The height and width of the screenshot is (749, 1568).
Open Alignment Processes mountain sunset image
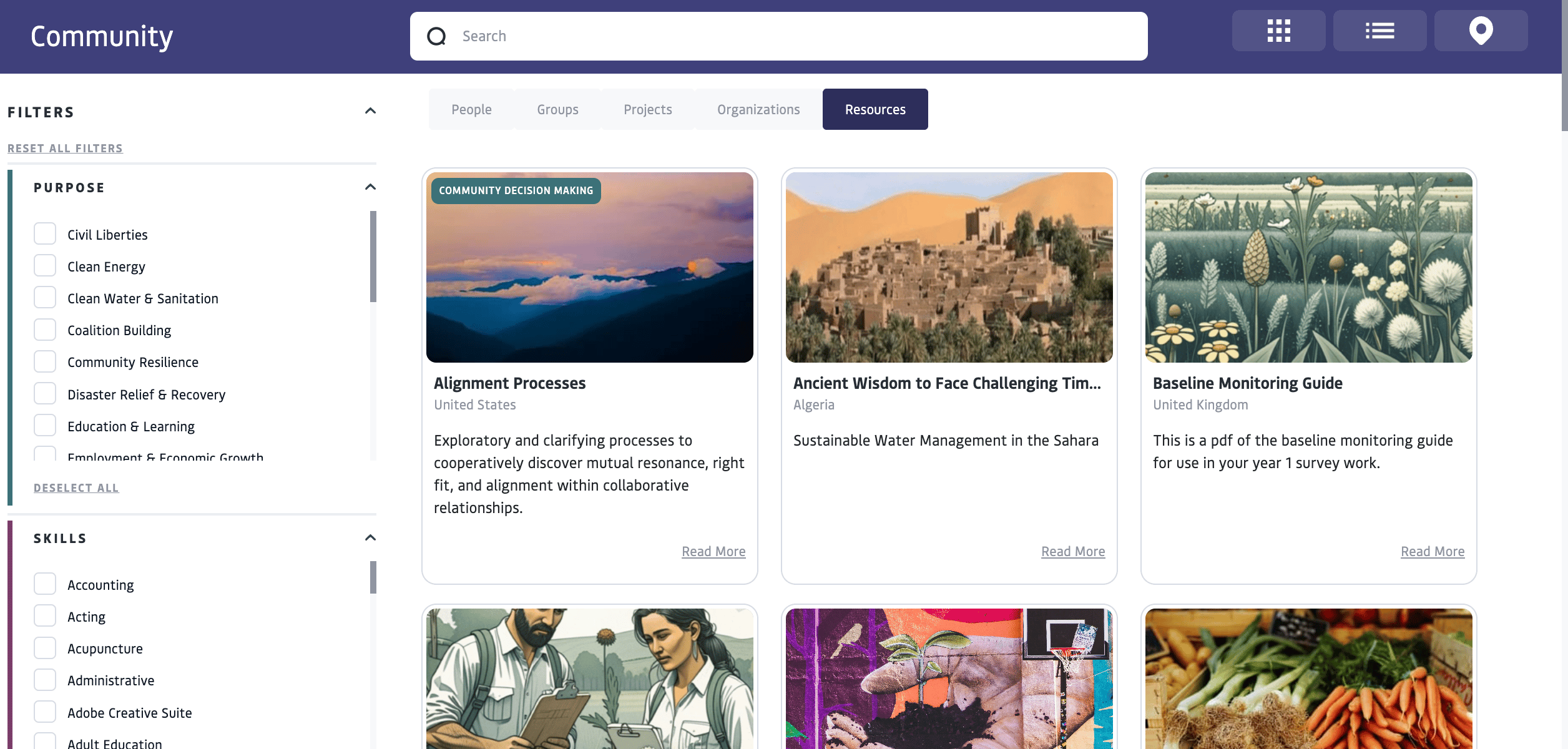pos(590,267)
